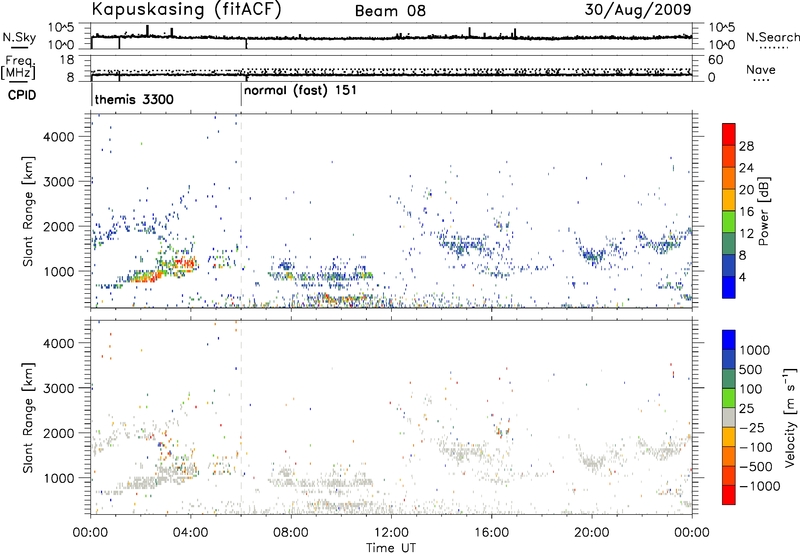Click the dotted line sample under Nave
This screenshot has height=554, width=800.
761,81
